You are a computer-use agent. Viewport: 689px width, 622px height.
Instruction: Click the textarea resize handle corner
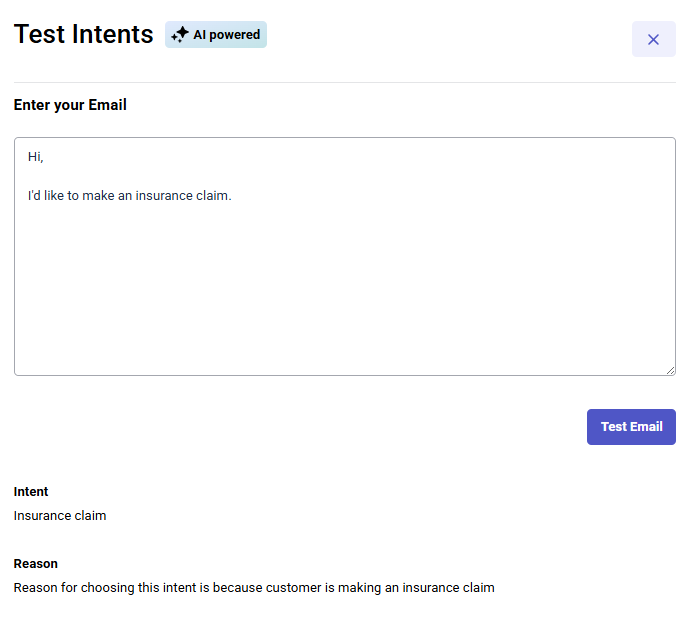pyautogui.click(x=670, y=370)
